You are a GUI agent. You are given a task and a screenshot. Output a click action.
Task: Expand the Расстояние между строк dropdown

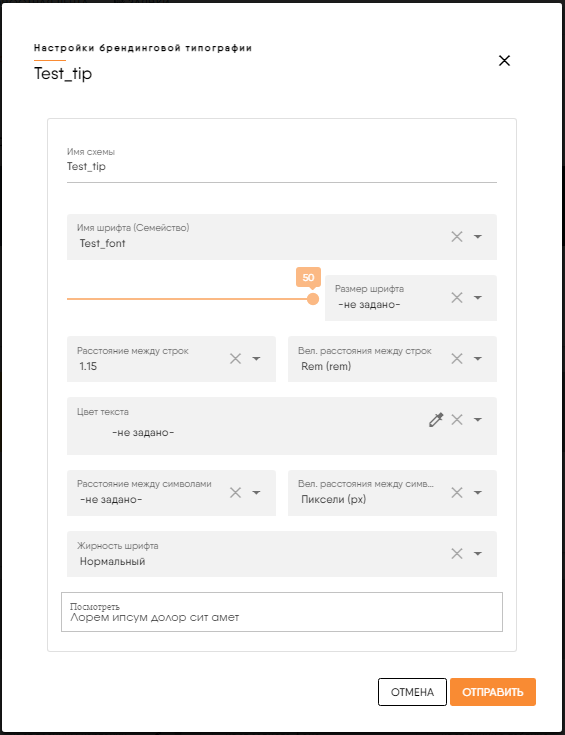point(256,359)
